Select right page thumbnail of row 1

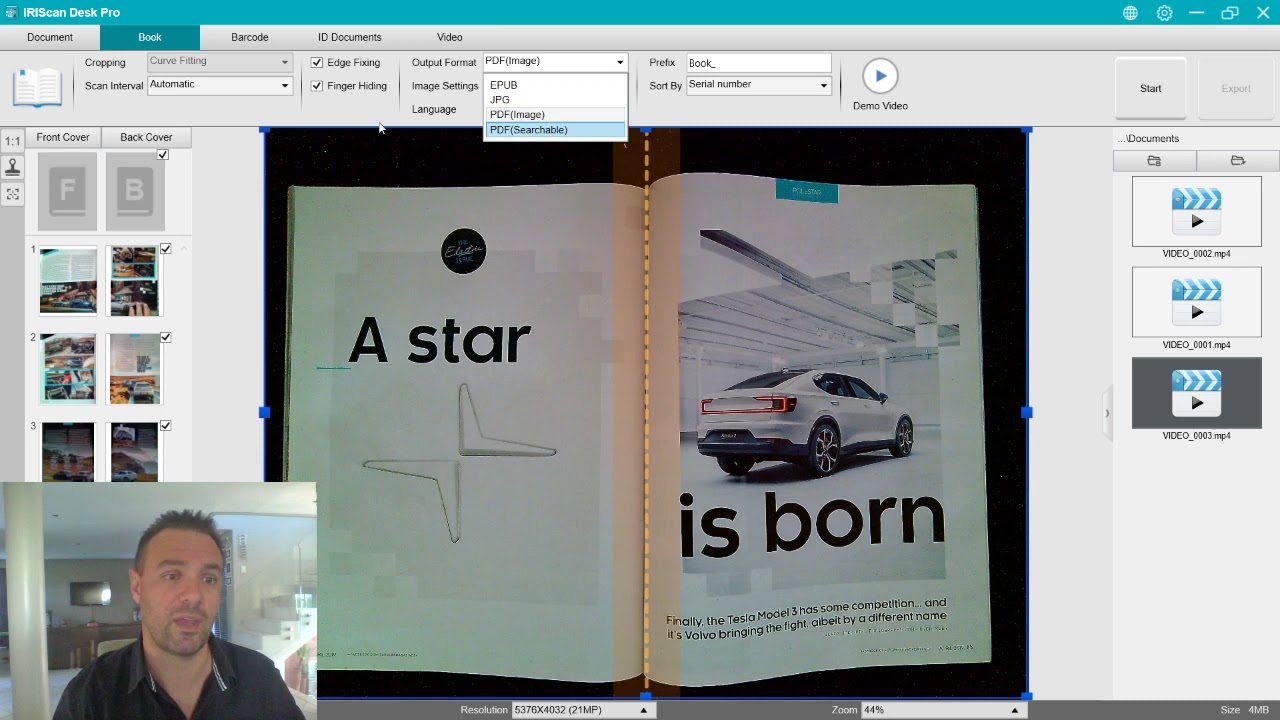click(x=135, y=280)
